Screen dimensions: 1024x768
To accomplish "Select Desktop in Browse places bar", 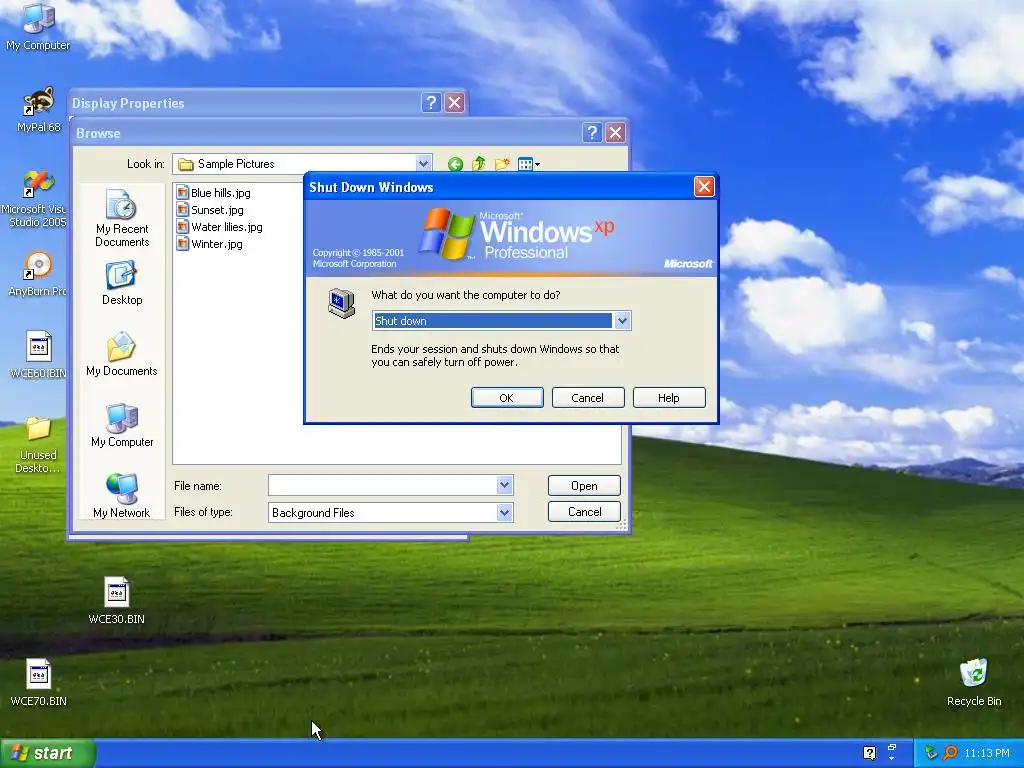I will click(x=121, y=283).
